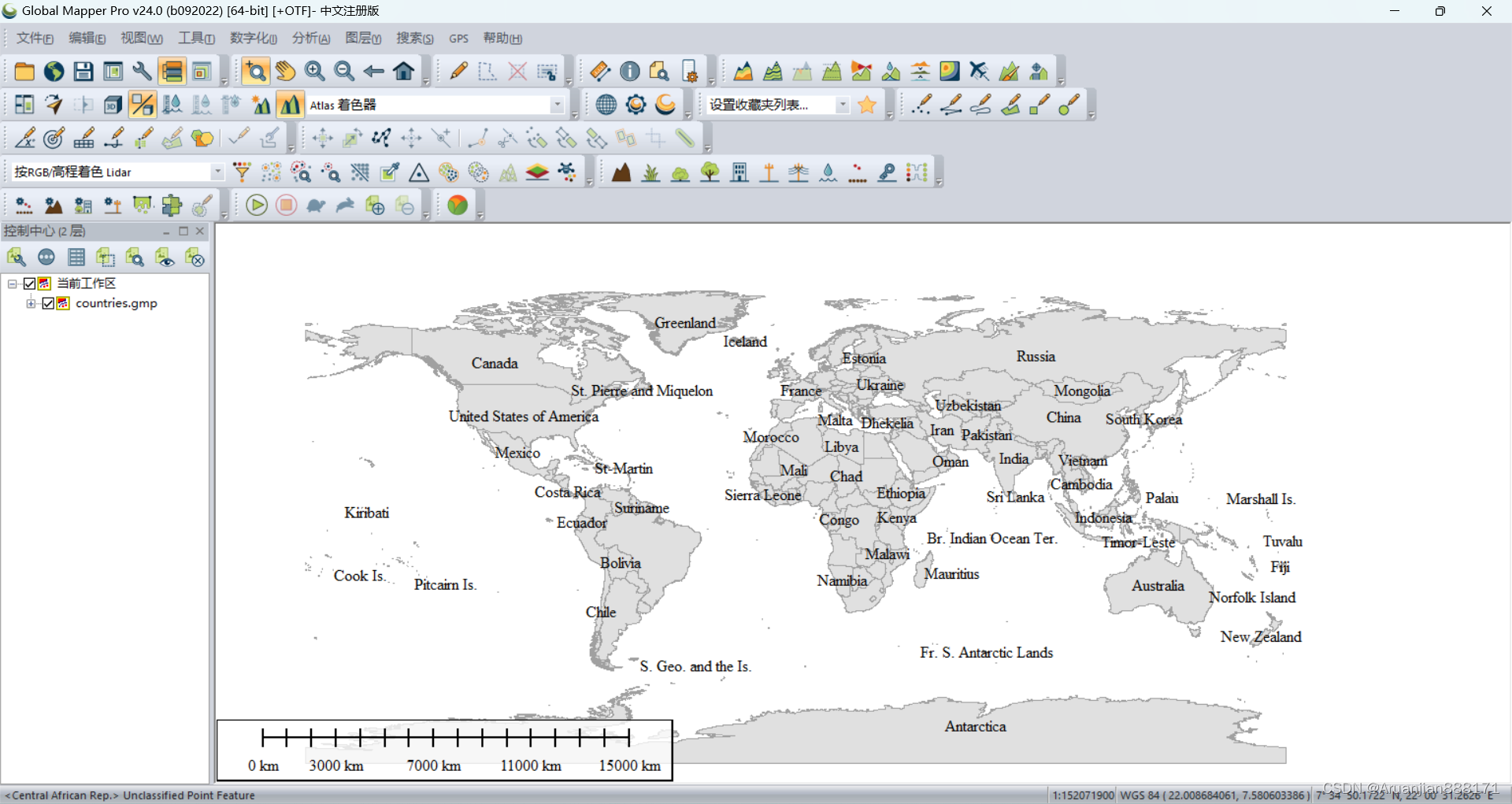Toggle the terrain shader mountain icon
Image resolution: width=1512 pixels, height=804 pixels.
(290, 105)
